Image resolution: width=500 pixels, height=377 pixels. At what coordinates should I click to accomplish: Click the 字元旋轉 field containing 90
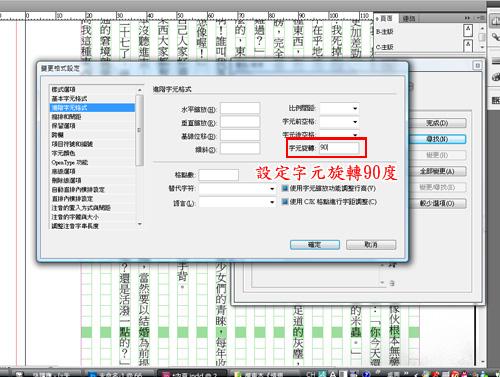[339, 148]
